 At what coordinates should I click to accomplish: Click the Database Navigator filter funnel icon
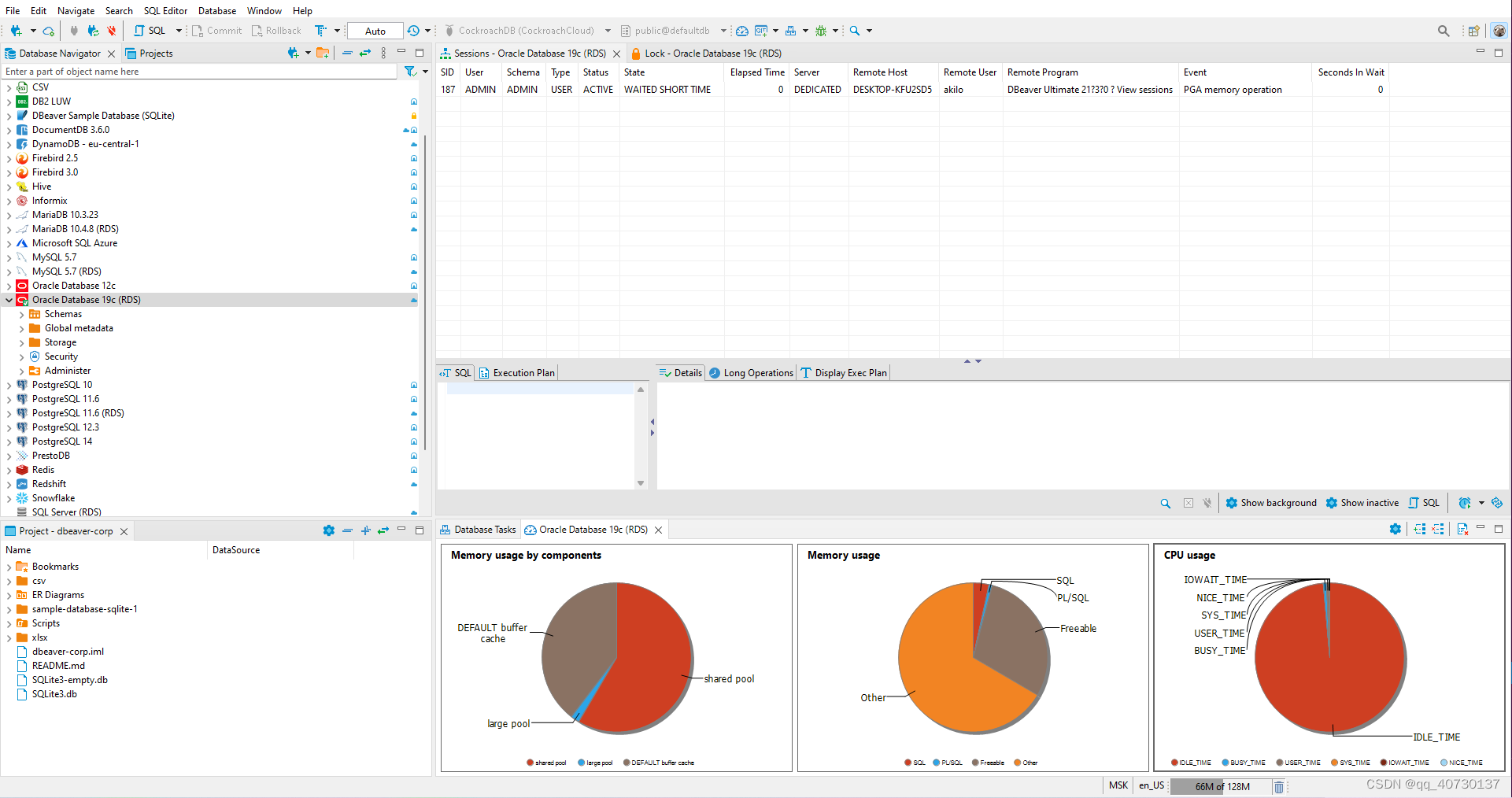[x=410, y=72]
